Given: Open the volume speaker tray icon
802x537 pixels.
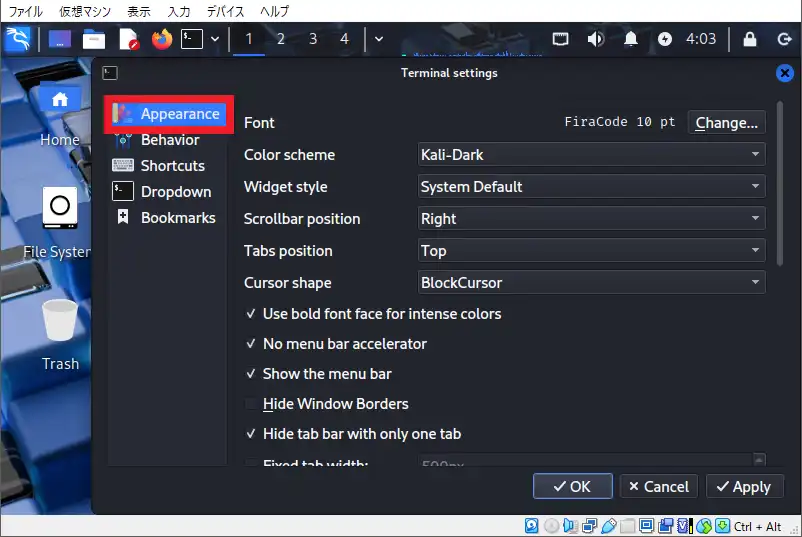Looking at the screenshot, I should click(596, 39).
